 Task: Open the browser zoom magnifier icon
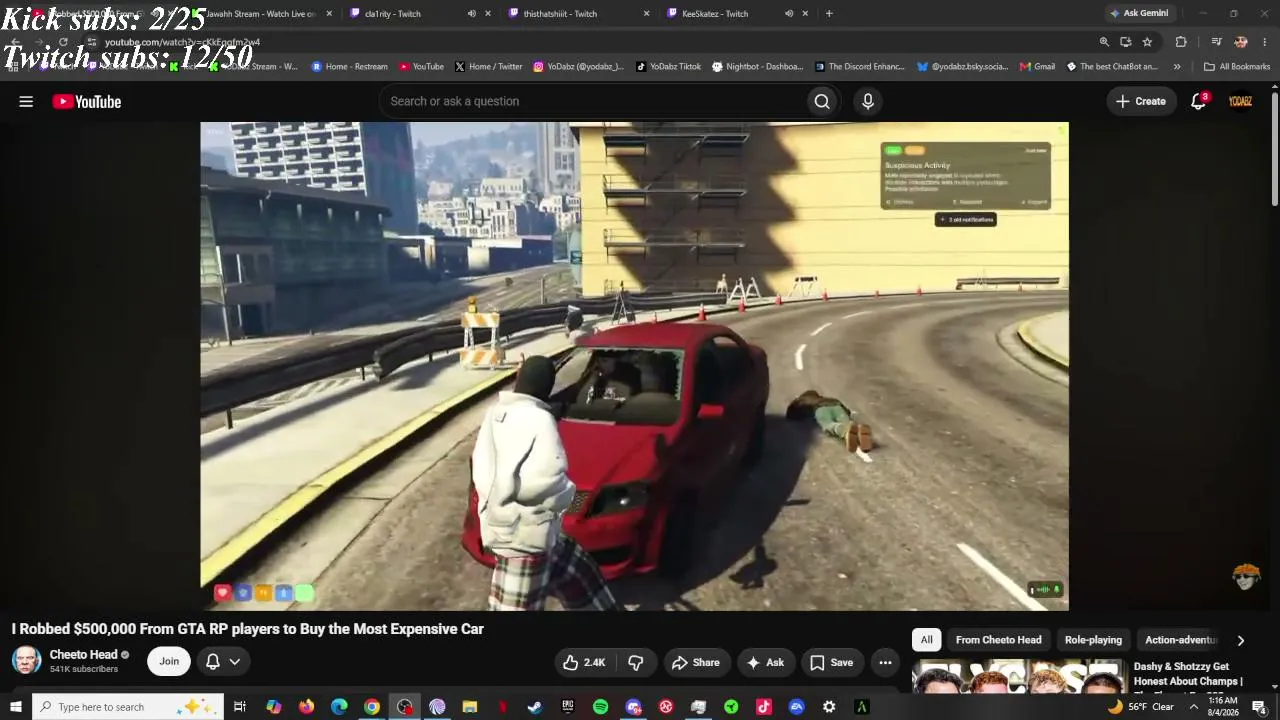(1104, 42)
